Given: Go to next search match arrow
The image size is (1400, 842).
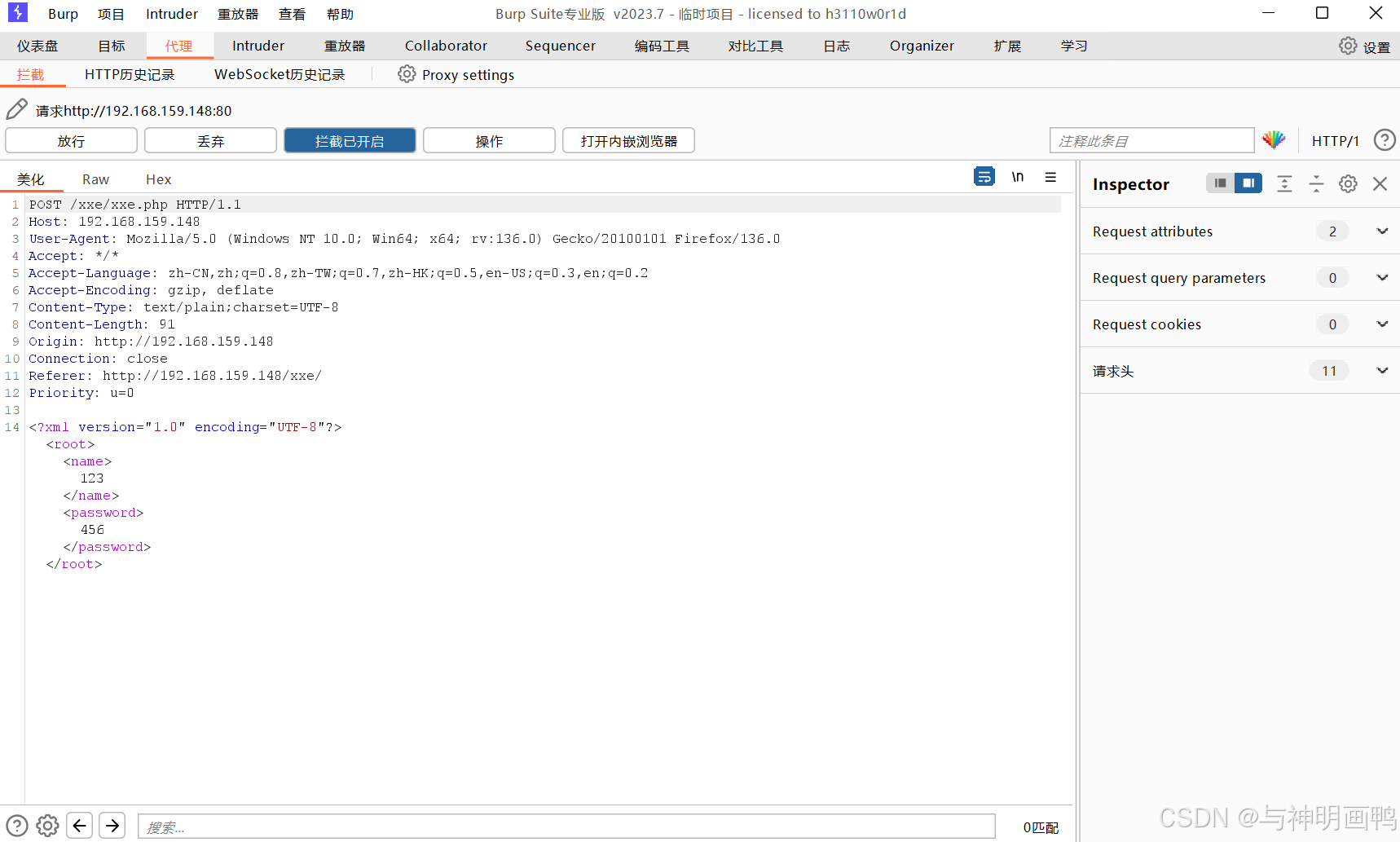Looking at the screenshot, I should tap(112, 826).
